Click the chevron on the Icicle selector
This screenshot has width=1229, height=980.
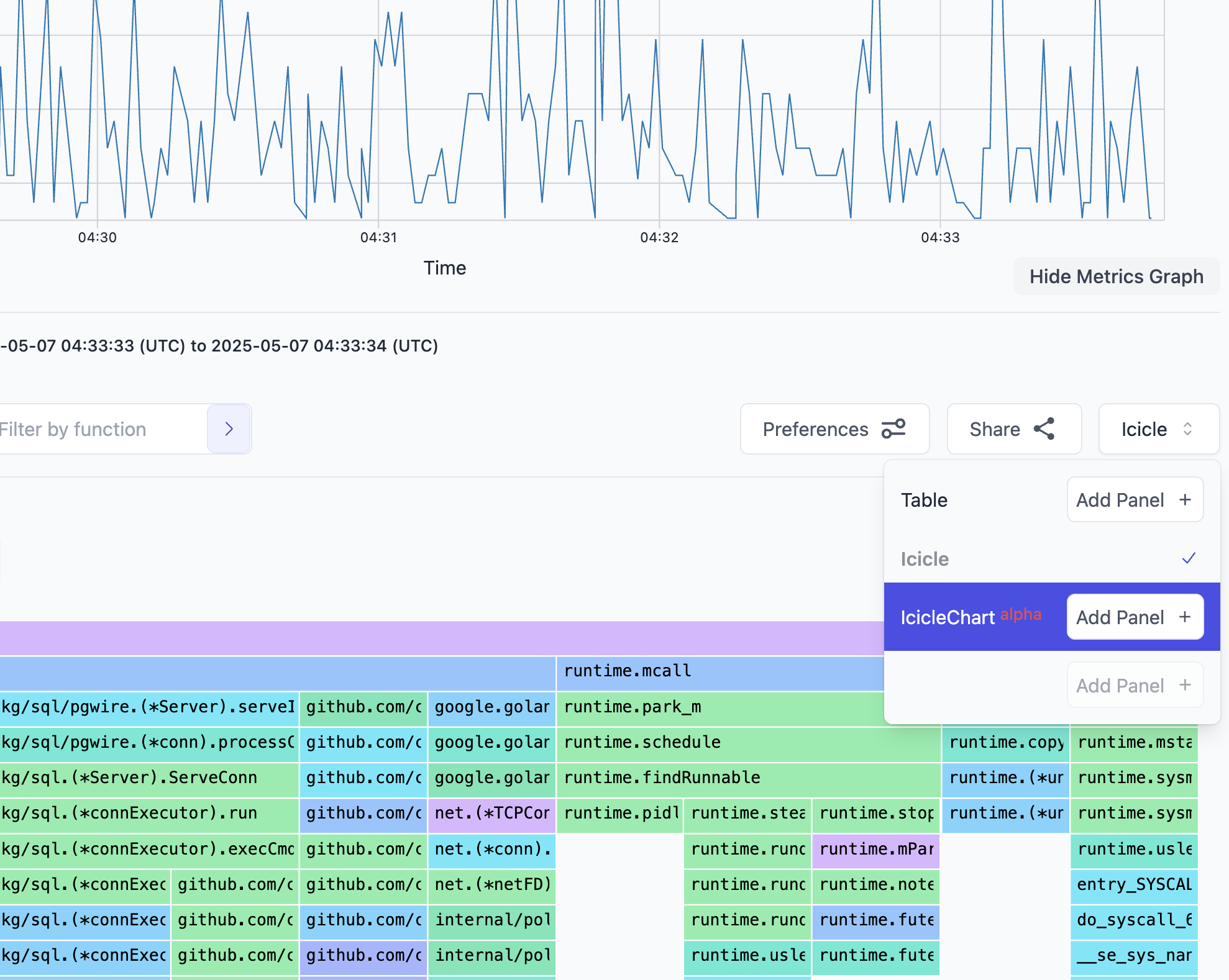(1187, 429)
